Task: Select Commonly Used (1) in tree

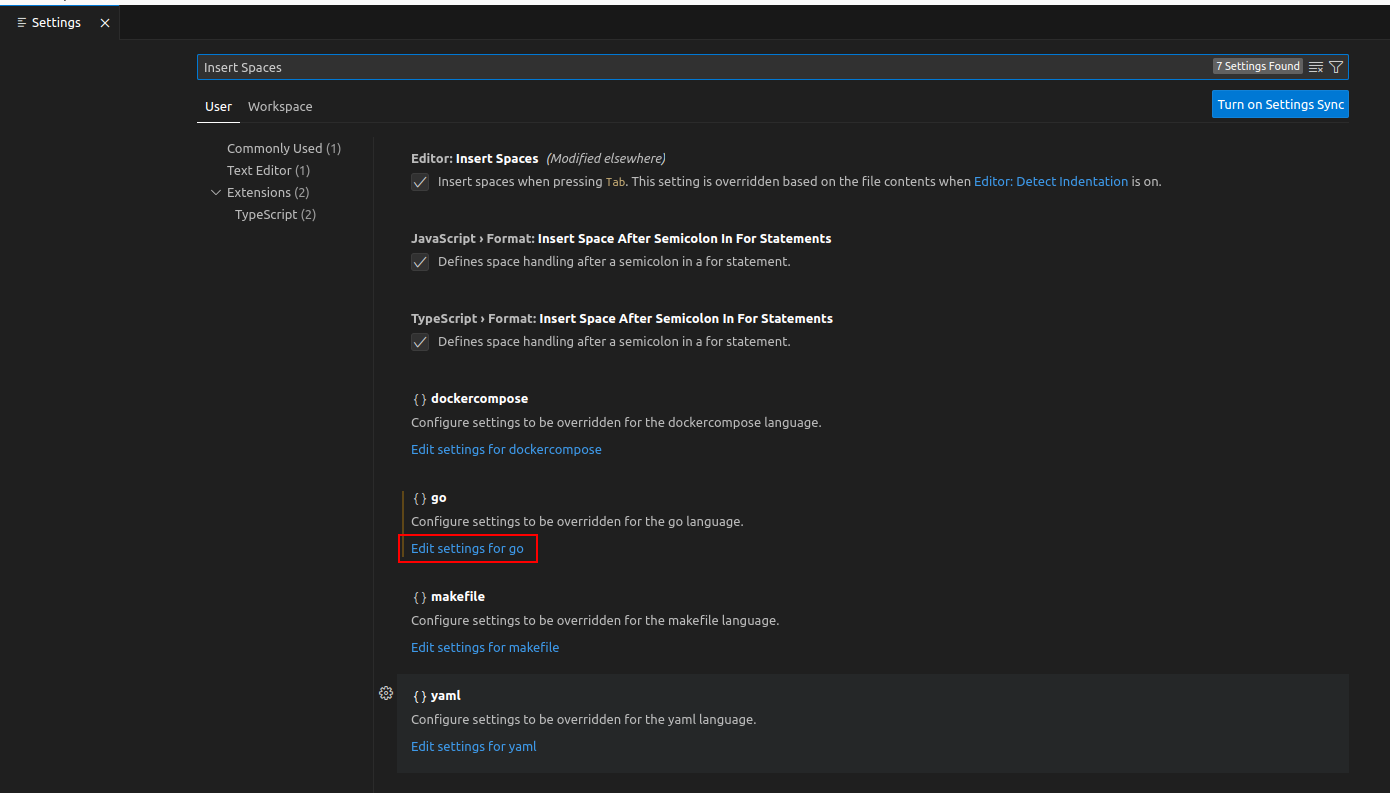Action: 284,148
